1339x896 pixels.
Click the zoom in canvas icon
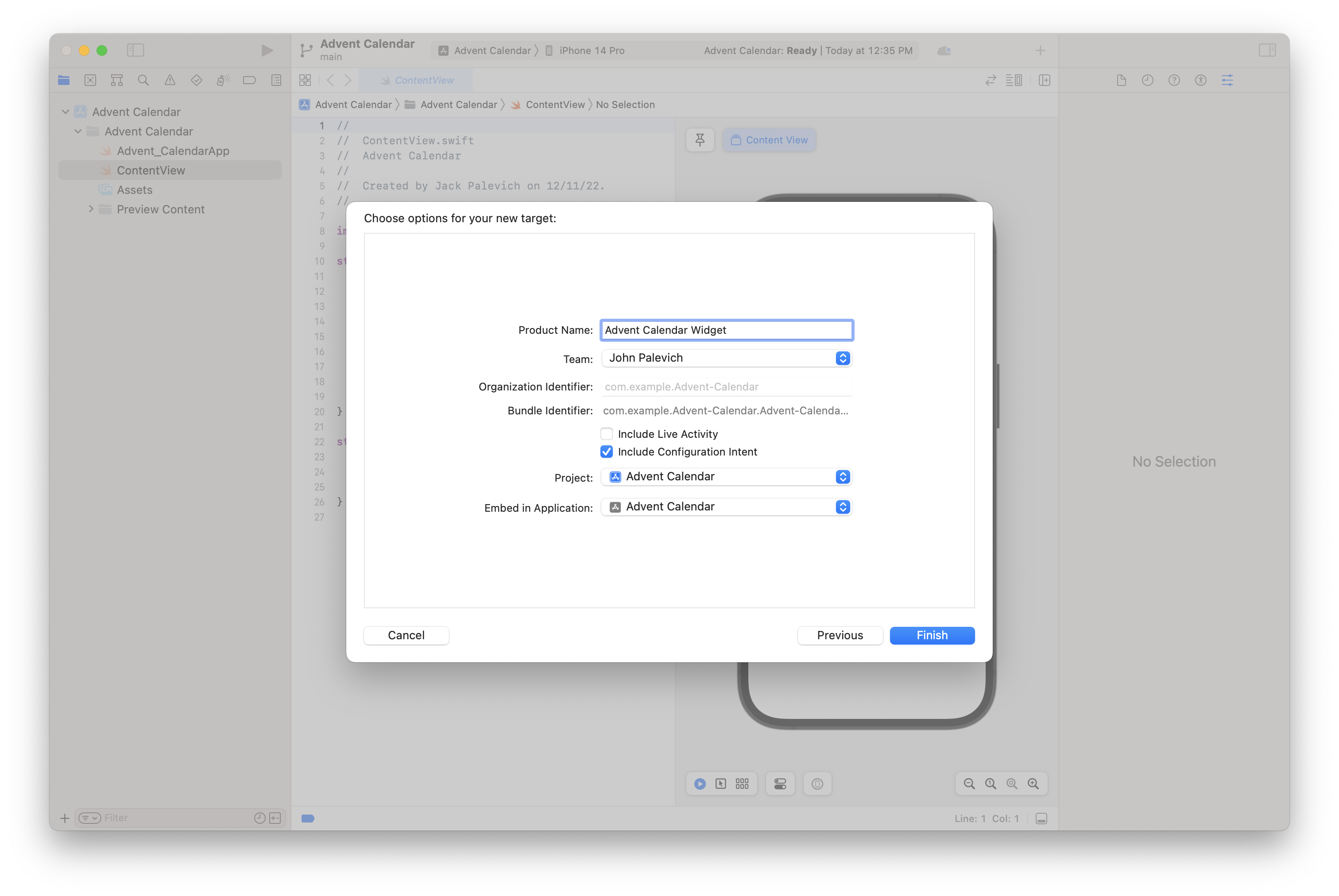[x=1033, y=784]
